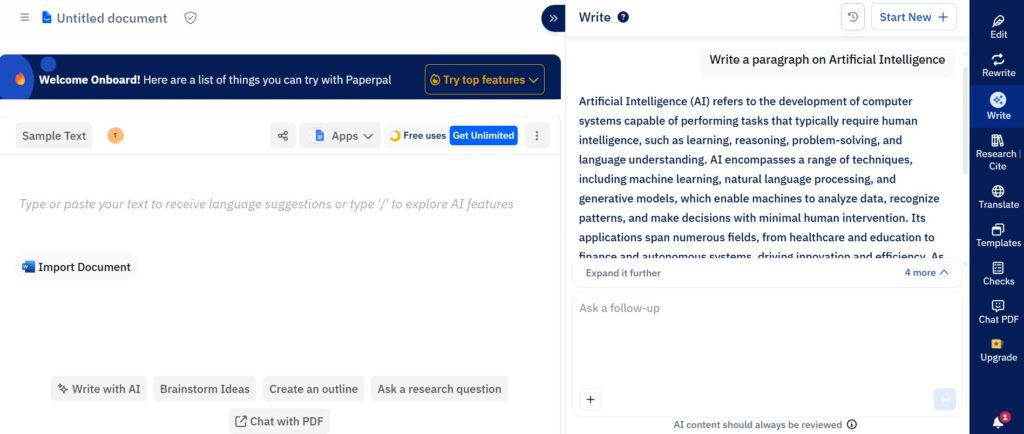1024x434 pixels.
Task: Open Checks in the sidebar
Action: click(998, 273)
